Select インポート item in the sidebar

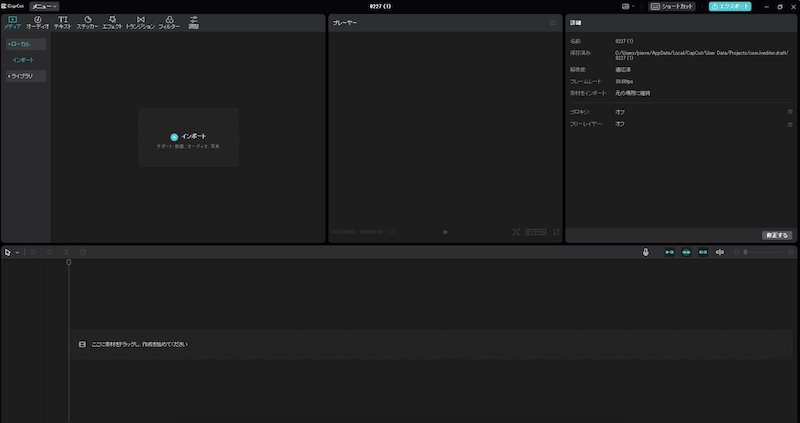point(23,60)
